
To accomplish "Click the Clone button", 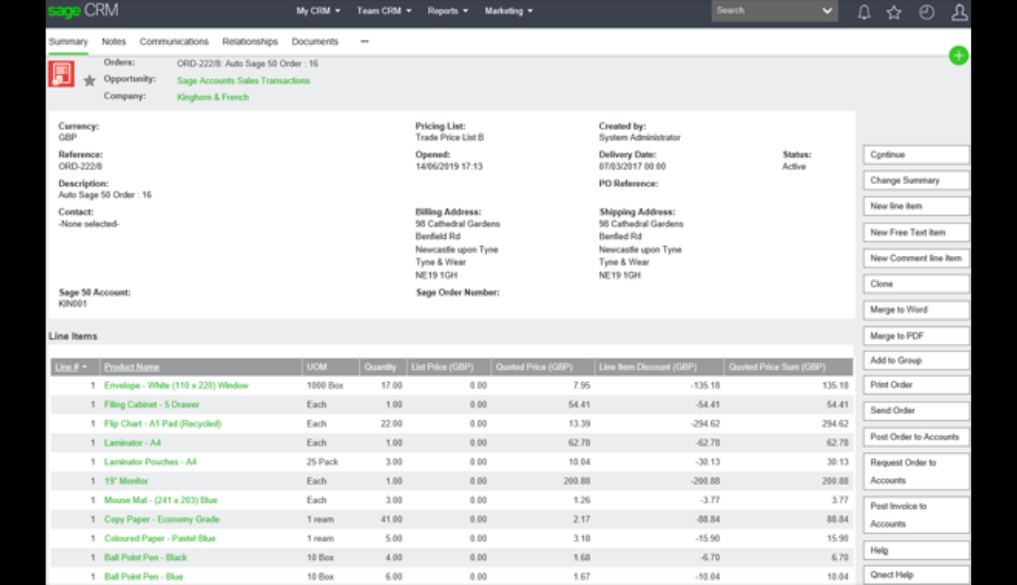I will pyautogui.click(x=916, y=284).
